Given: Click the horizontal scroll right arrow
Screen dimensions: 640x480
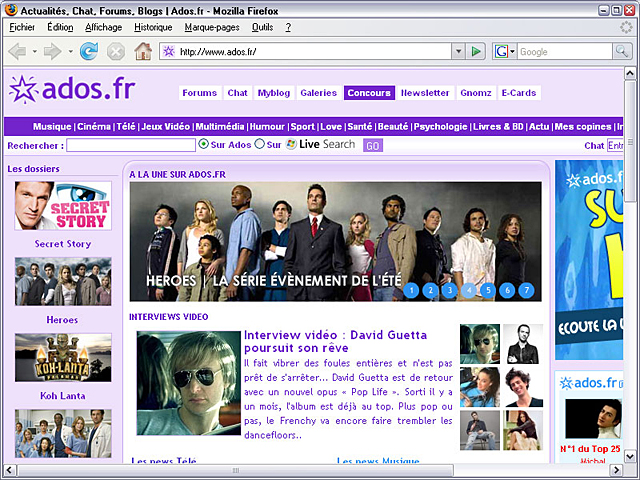Looking at the screenshot, I should coord(617,470).
